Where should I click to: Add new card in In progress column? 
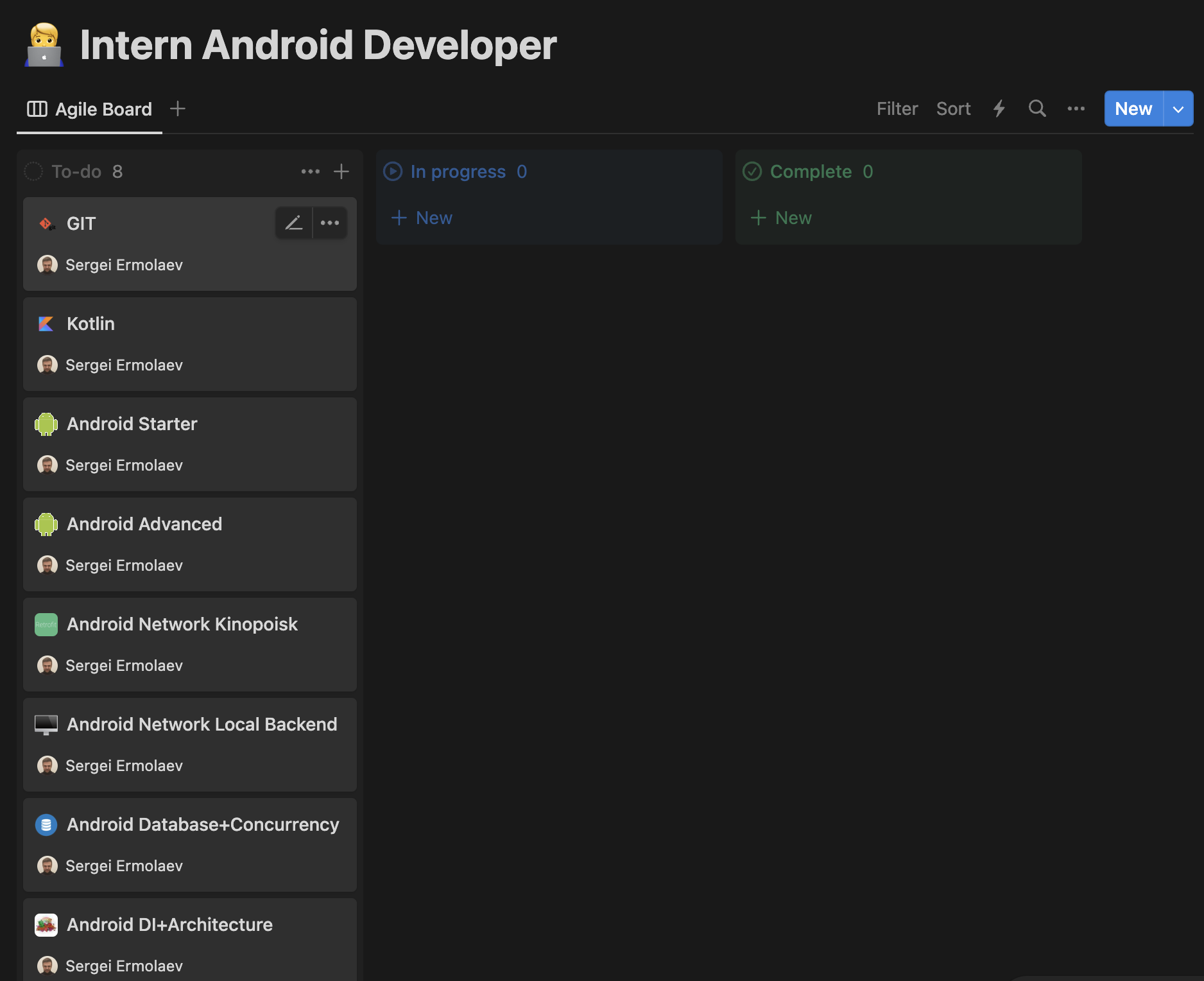pyautogui.click(x=422, y=218)
